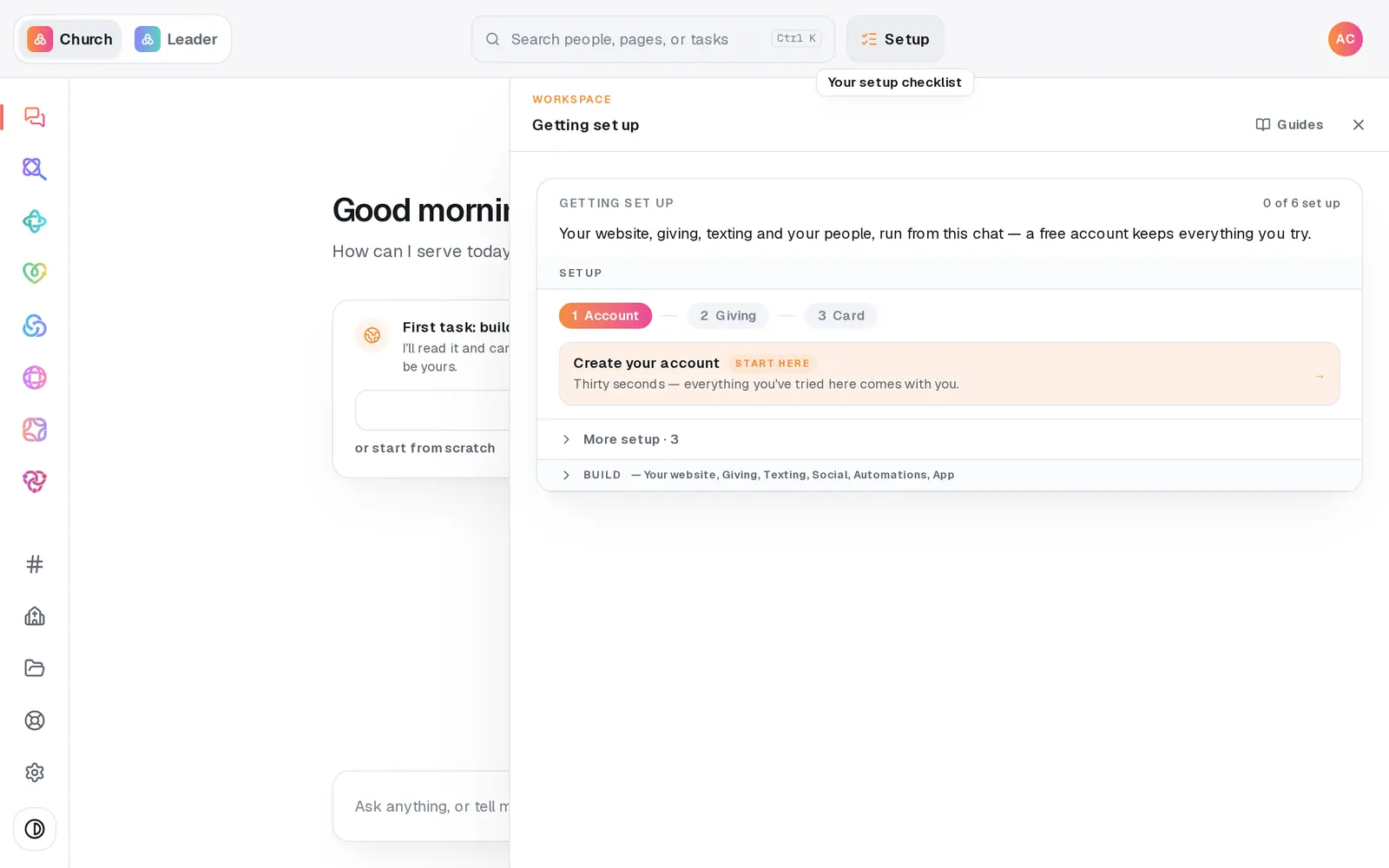The height and width of the screenshot is (868, 1389).
Task: Toggle the dark mode contrast button
Action: coord(35,829)
